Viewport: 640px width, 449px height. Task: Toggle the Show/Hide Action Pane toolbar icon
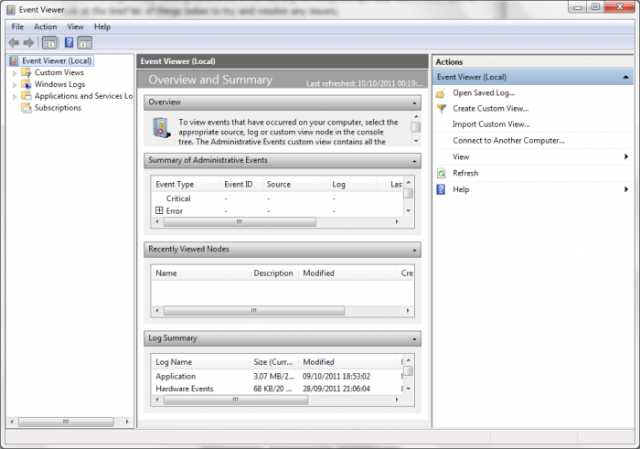coord(85,42)
